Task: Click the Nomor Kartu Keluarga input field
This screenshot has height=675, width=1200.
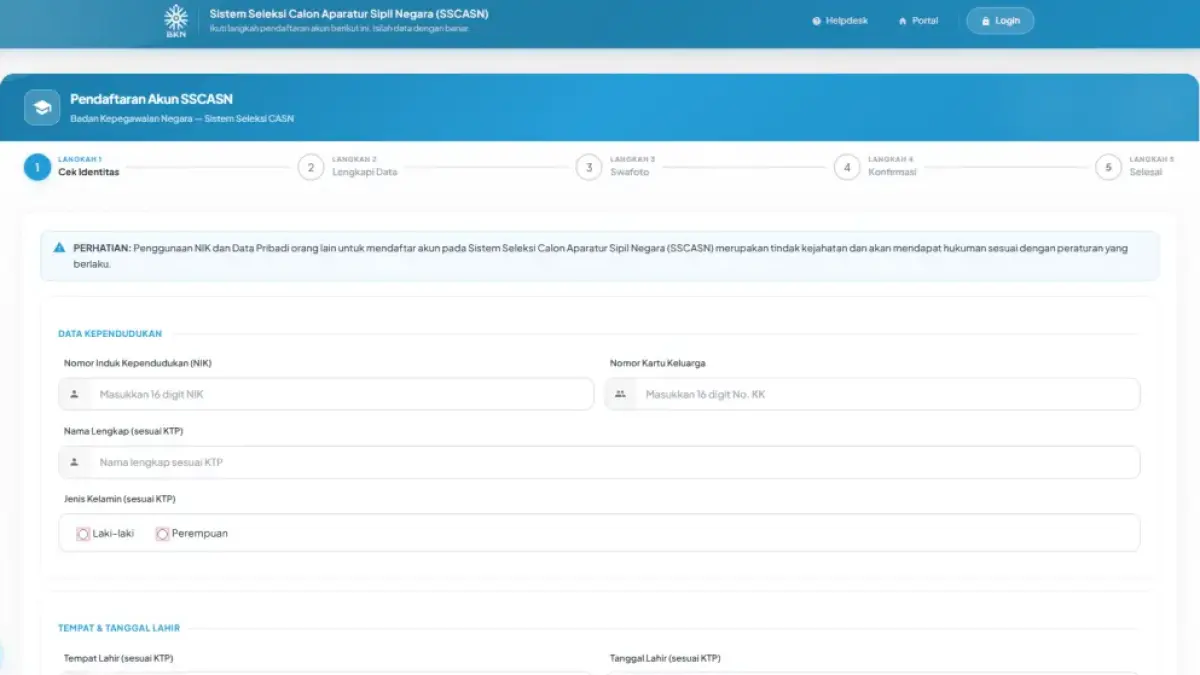Action: pyautogui.click(x=872, y=394)
